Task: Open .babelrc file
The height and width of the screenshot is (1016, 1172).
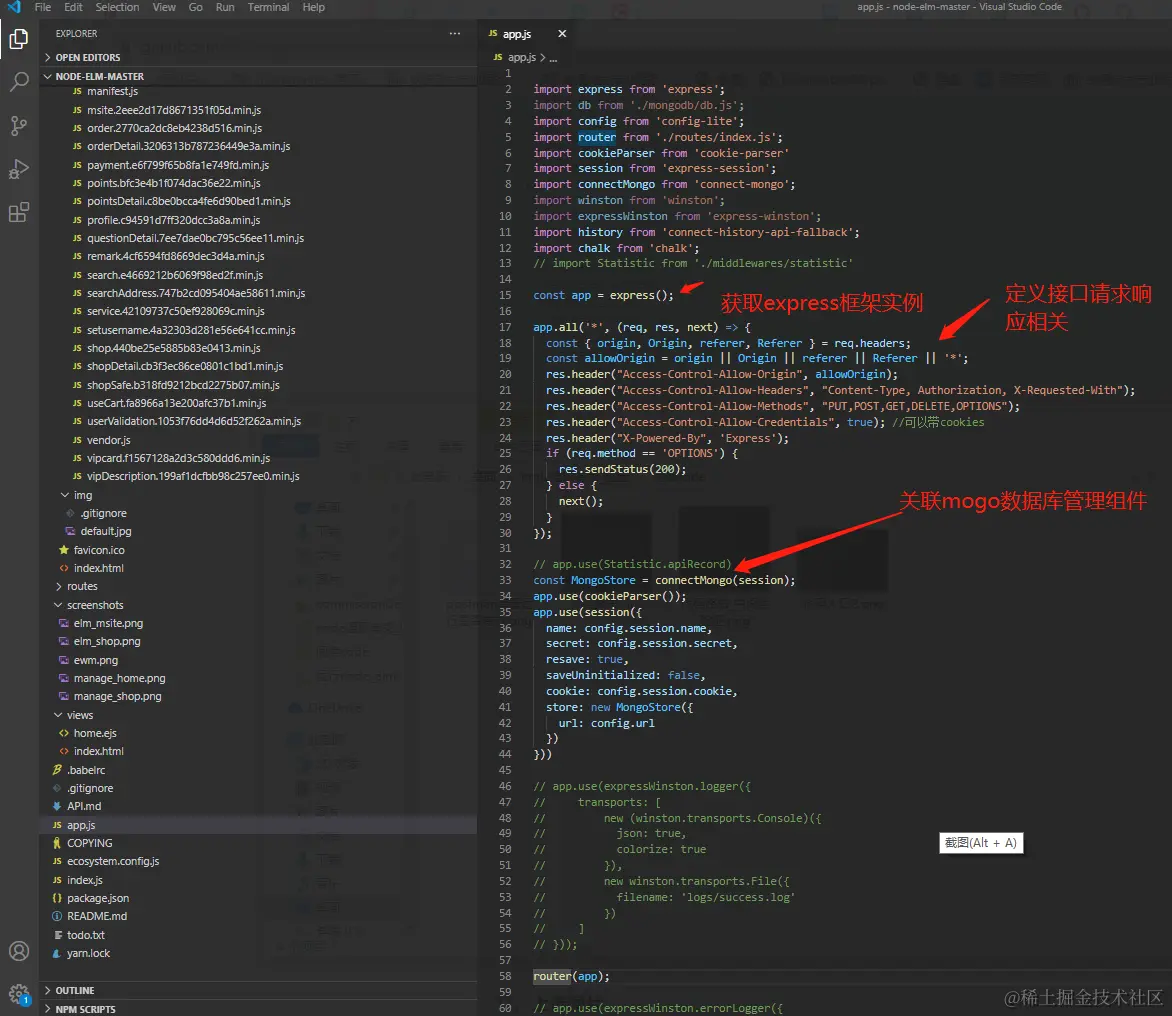Action: [x=86, y=770]
